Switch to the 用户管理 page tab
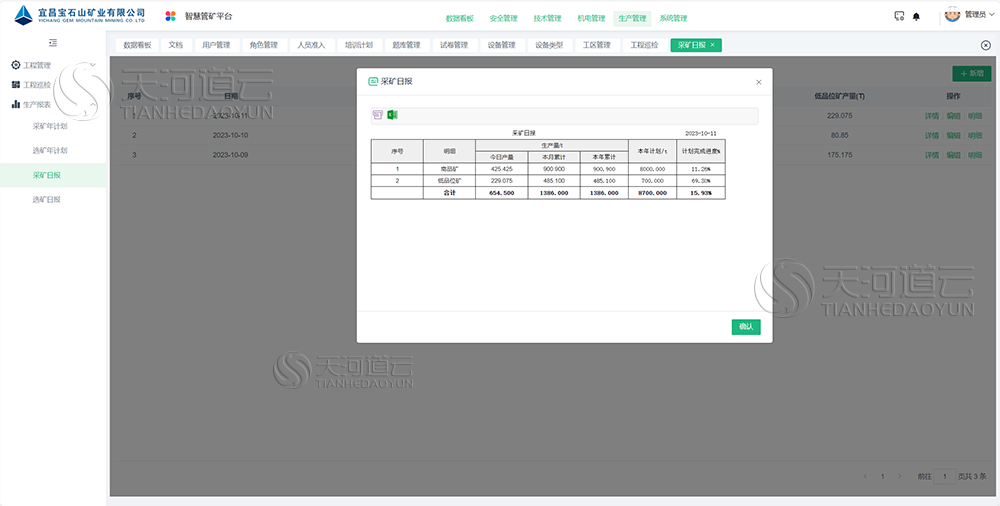 coord(216,45)
